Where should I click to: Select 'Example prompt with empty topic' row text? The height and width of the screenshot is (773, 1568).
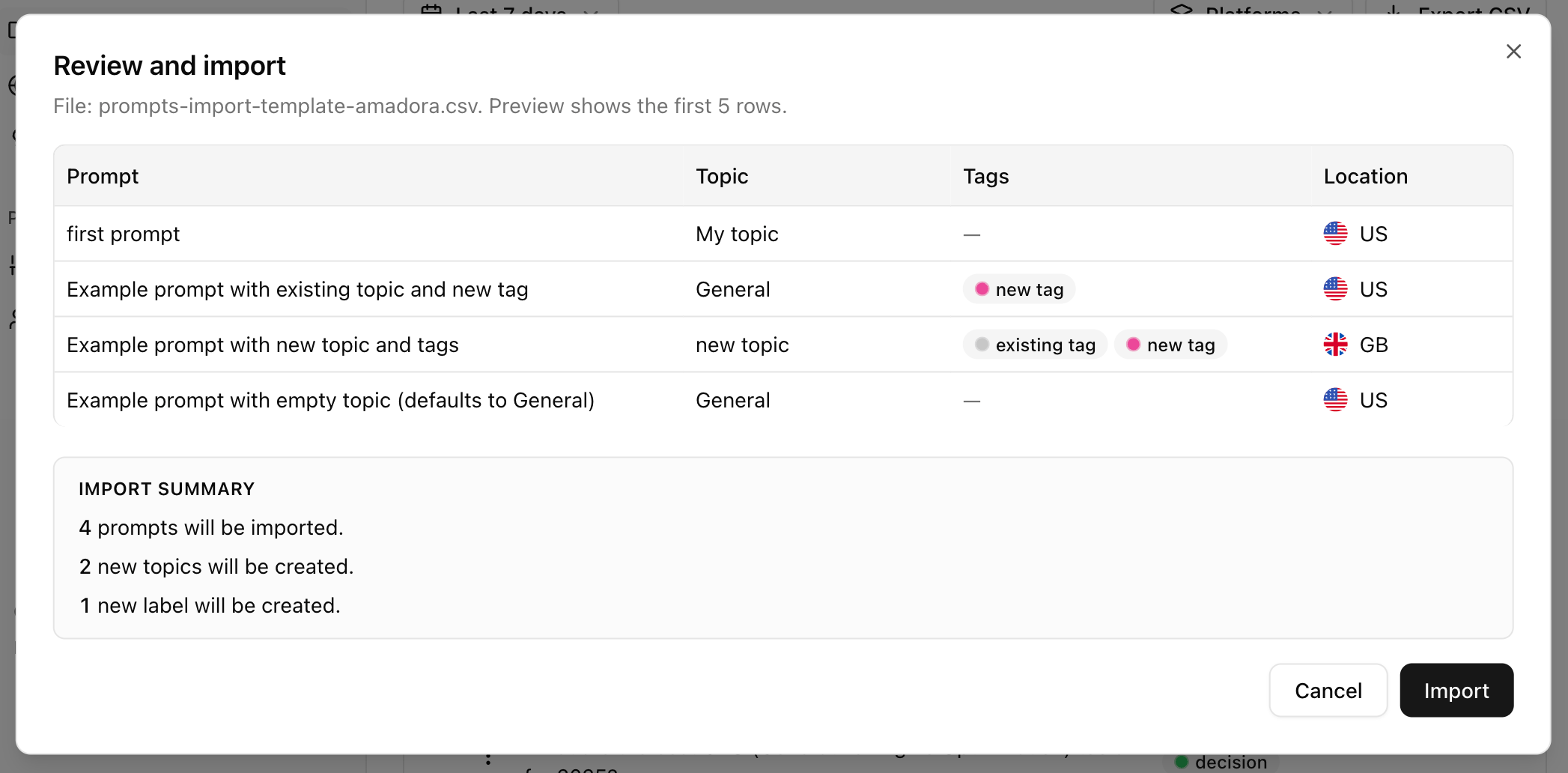(x=330, y=400)
